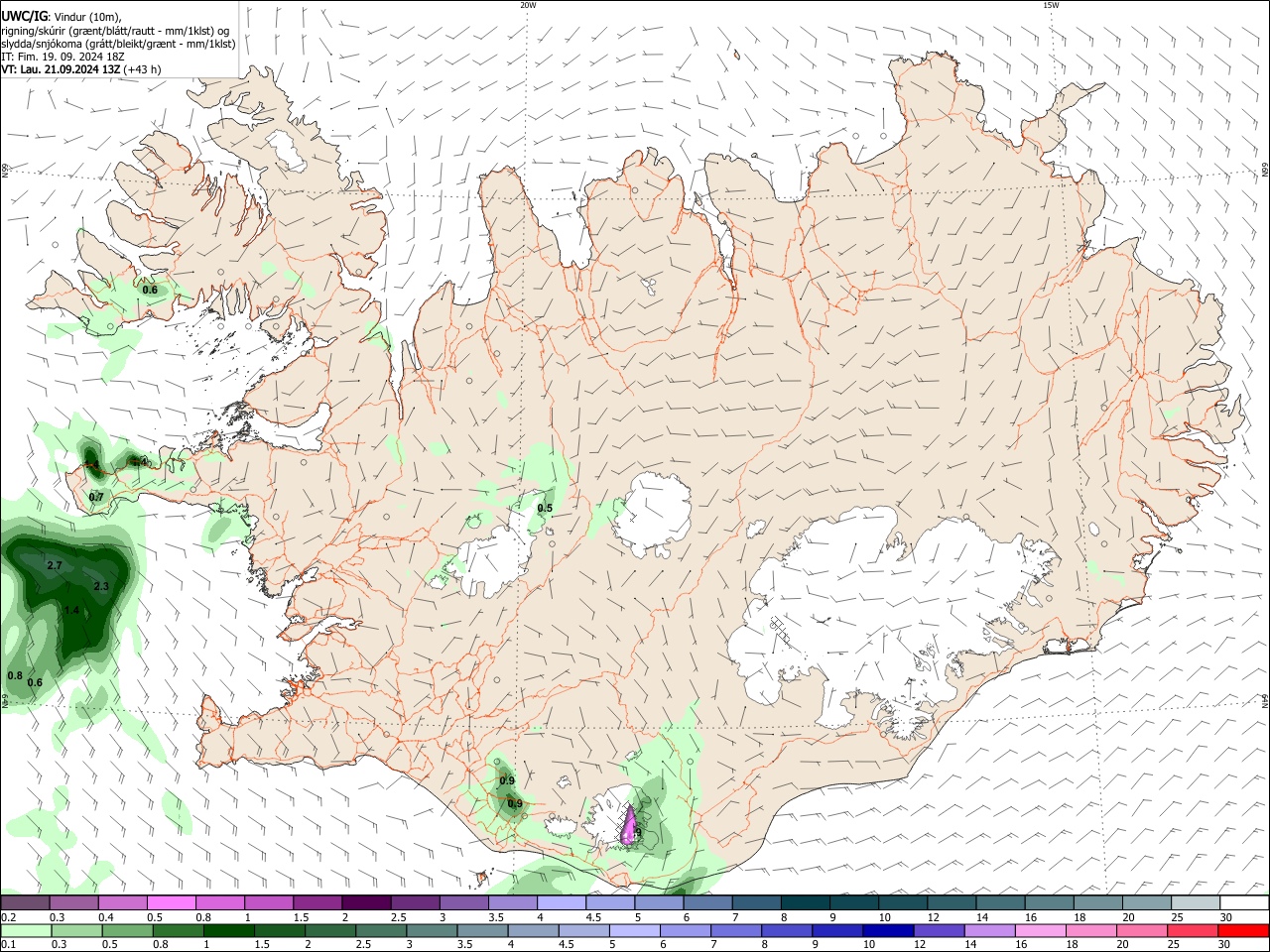The height and width of the screenshot is (952, 1270).
Task: Click the 0.8 precipitation value on the map
Action: click(15, 675)
